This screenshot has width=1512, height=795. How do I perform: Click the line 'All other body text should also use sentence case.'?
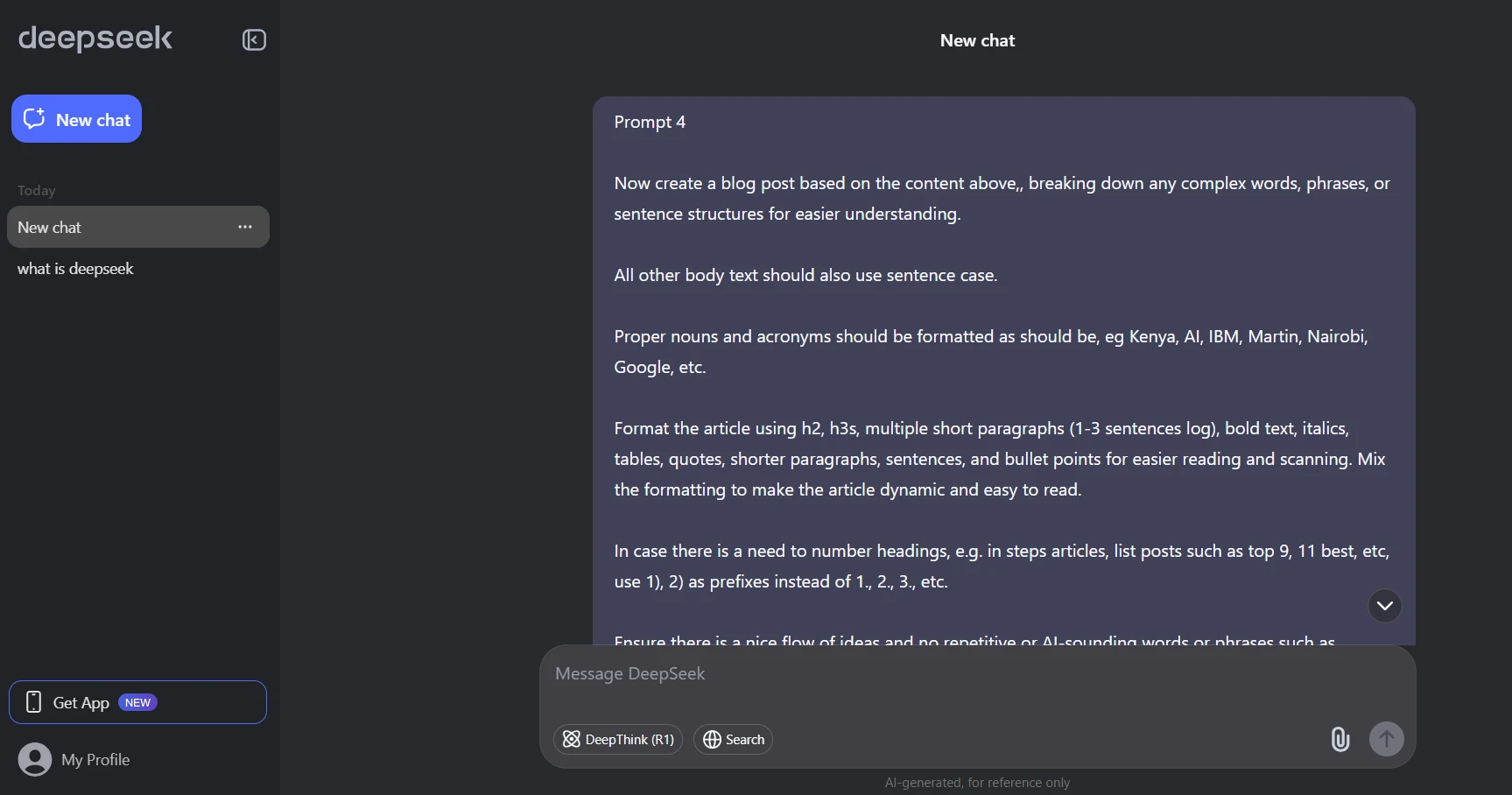805,275
